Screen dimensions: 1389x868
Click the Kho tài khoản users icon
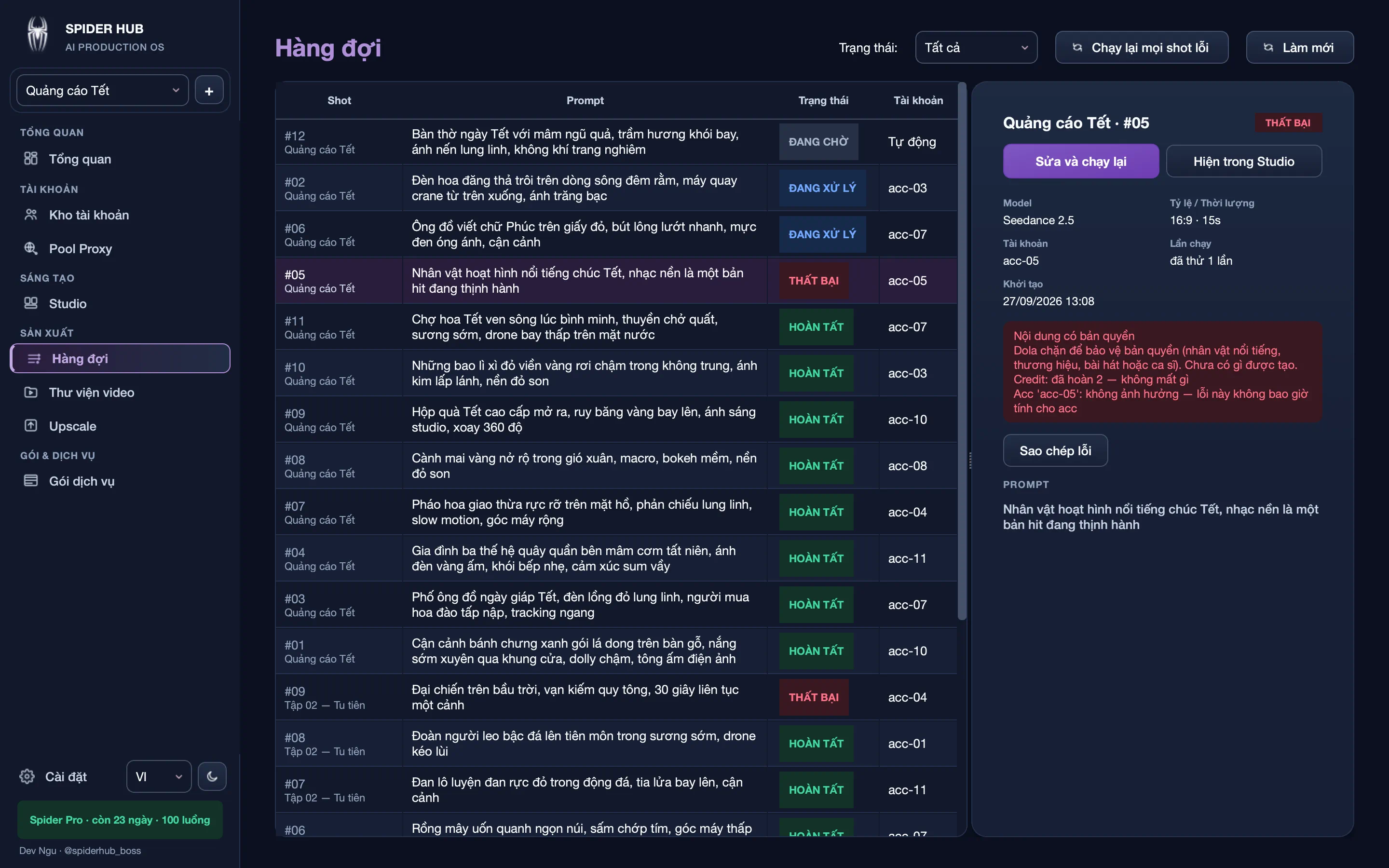coord(31,215)
